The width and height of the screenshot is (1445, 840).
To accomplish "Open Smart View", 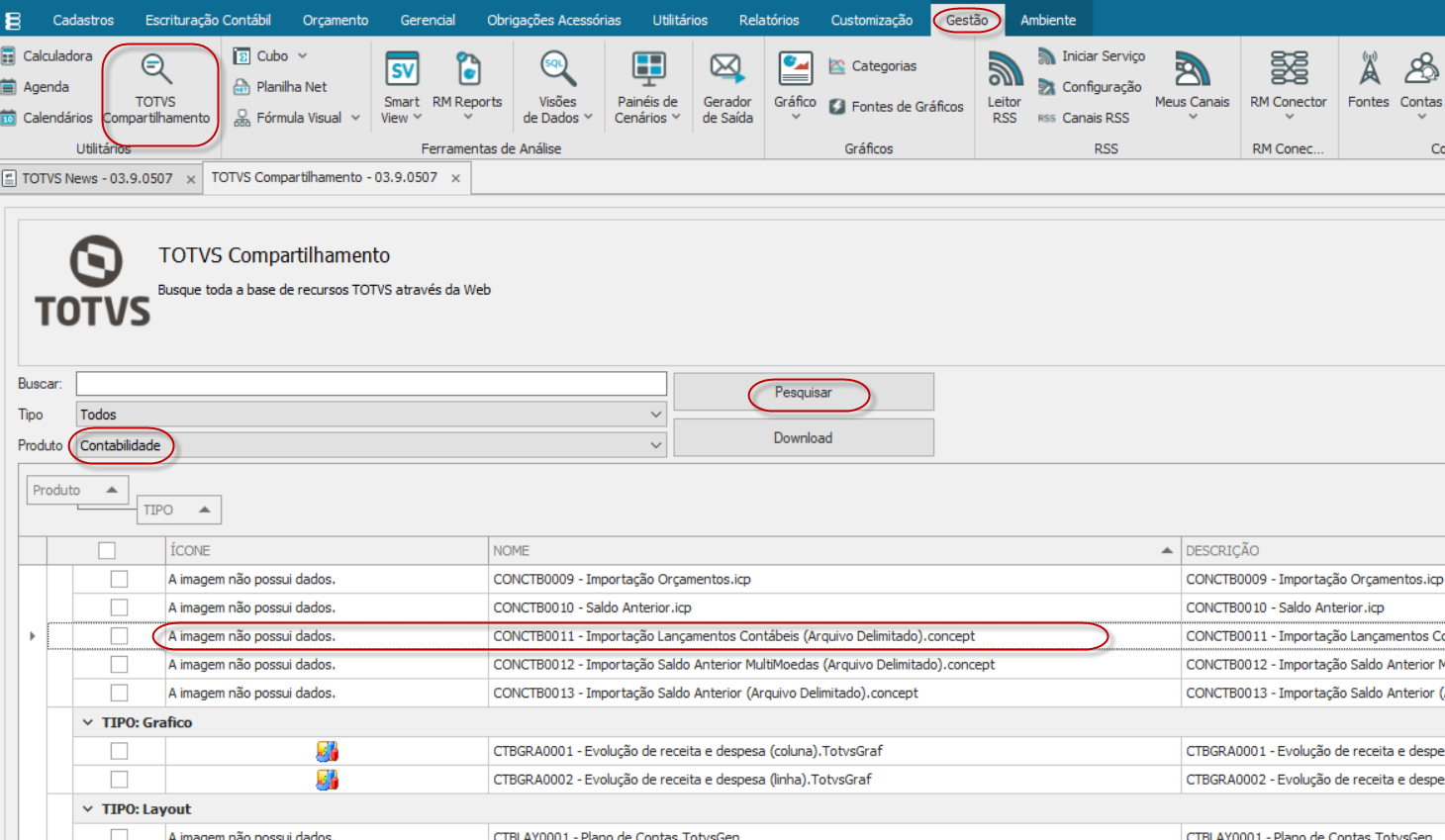I will (x=402, y=87).
